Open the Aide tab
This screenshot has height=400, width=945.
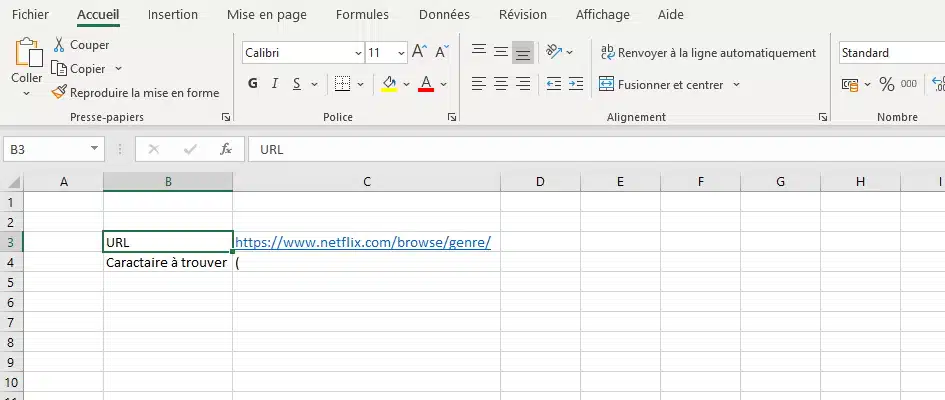point(671,14)
